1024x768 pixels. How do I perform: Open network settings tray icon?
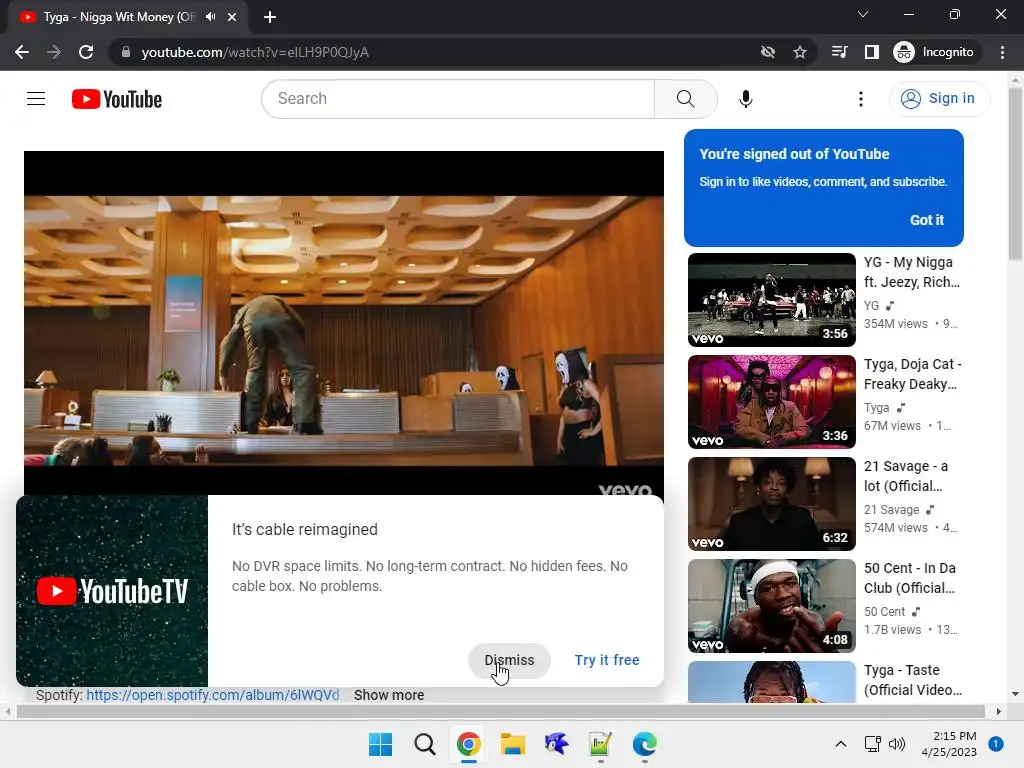873,744
